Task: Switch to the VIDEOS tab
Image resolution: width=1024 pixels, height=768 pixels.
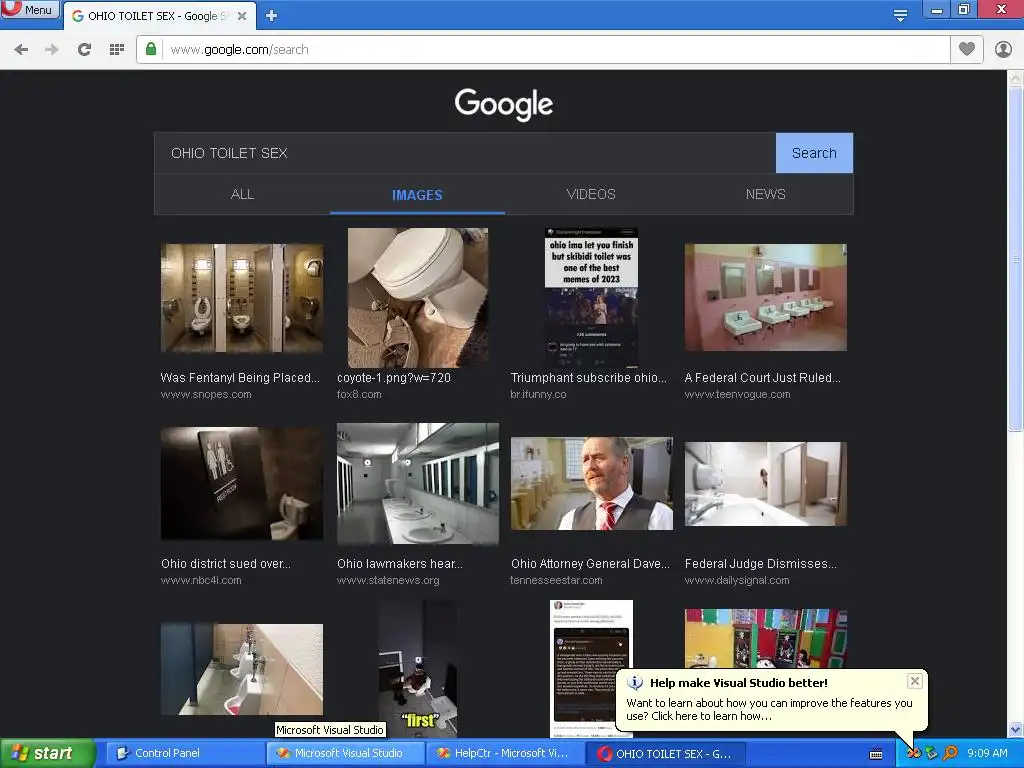Action: click(591, 195)
